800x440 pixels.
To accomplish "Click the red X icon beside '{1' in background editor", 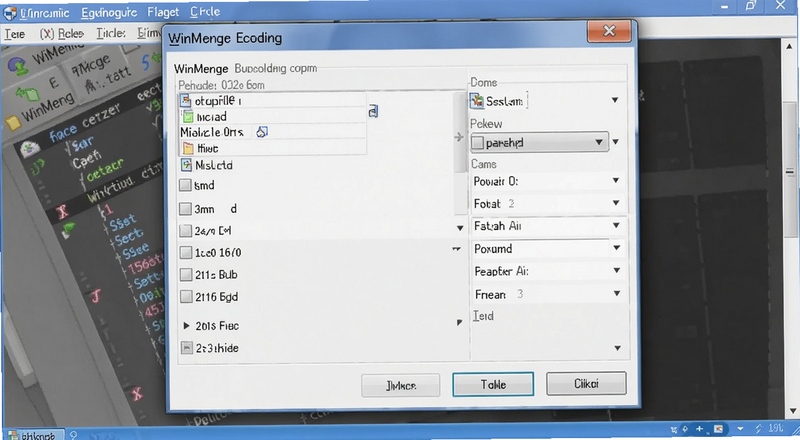I will [x=62, y=210].
